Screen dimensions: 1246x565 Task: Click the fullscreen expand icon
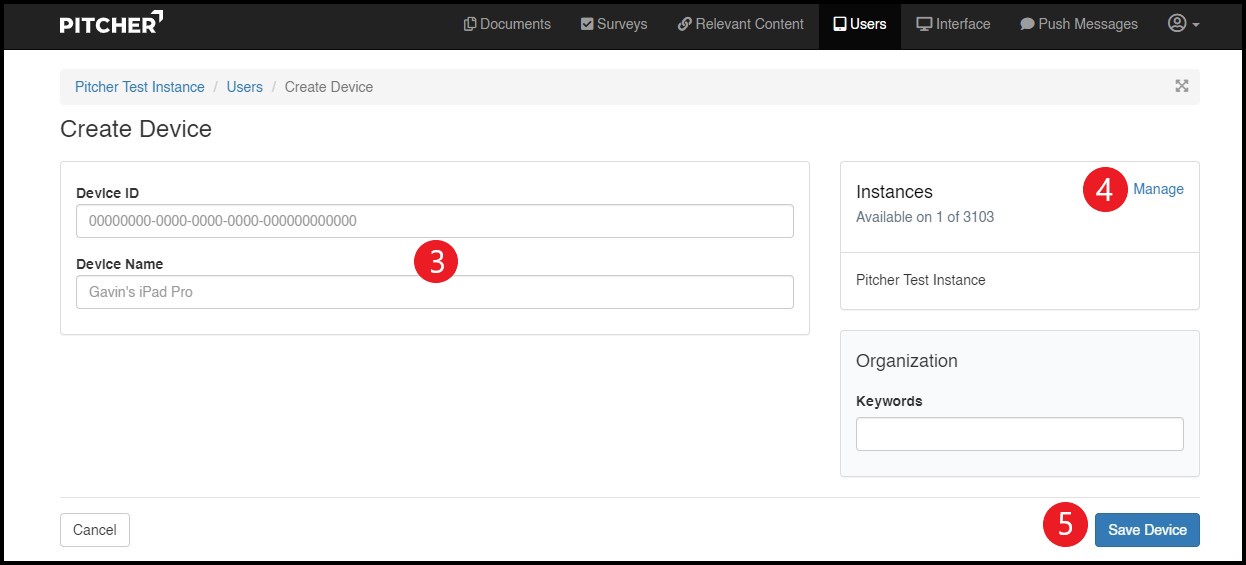[x=1181, y=86]
